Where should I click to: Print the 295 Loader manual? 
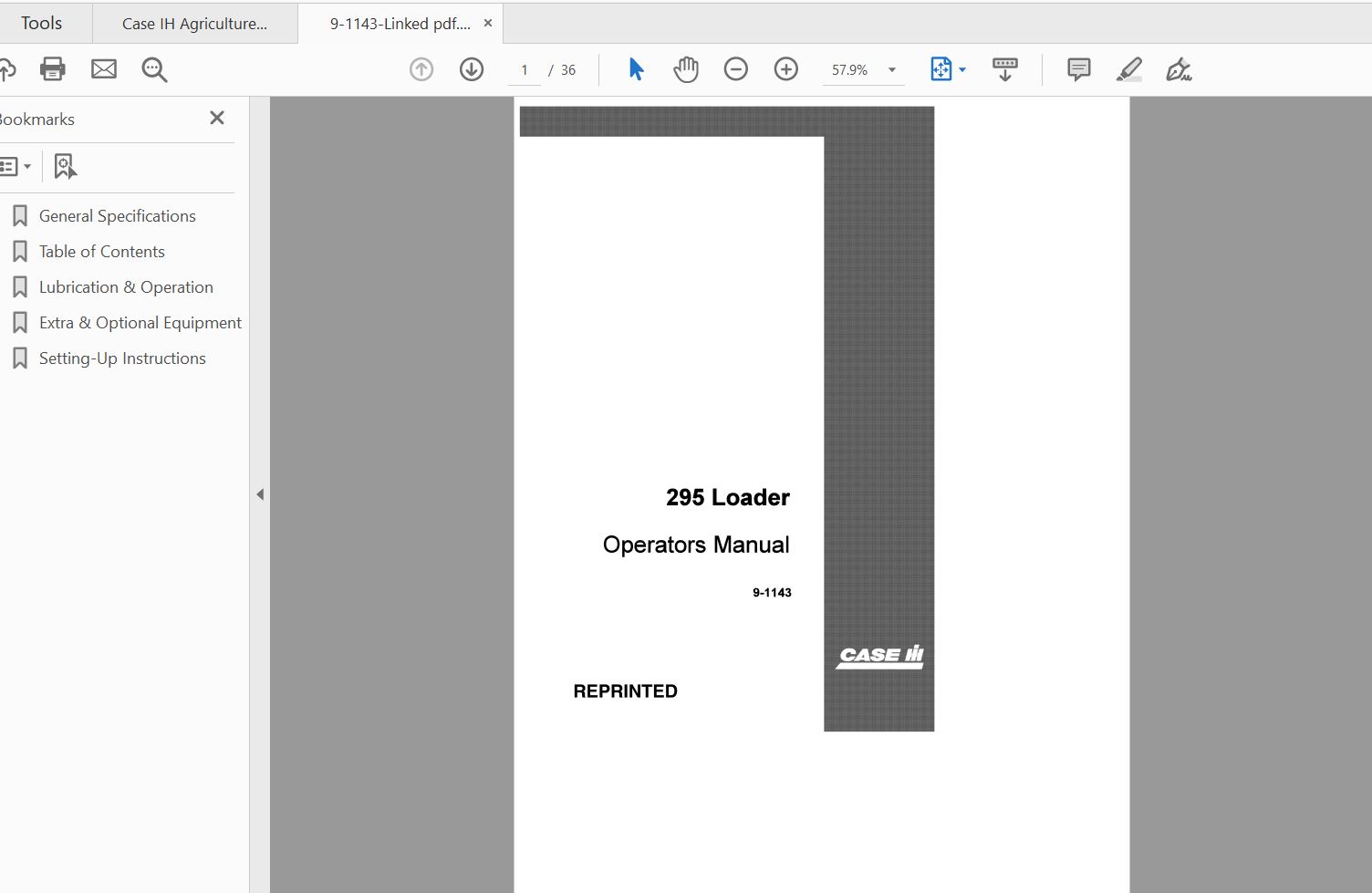point(52,68)
